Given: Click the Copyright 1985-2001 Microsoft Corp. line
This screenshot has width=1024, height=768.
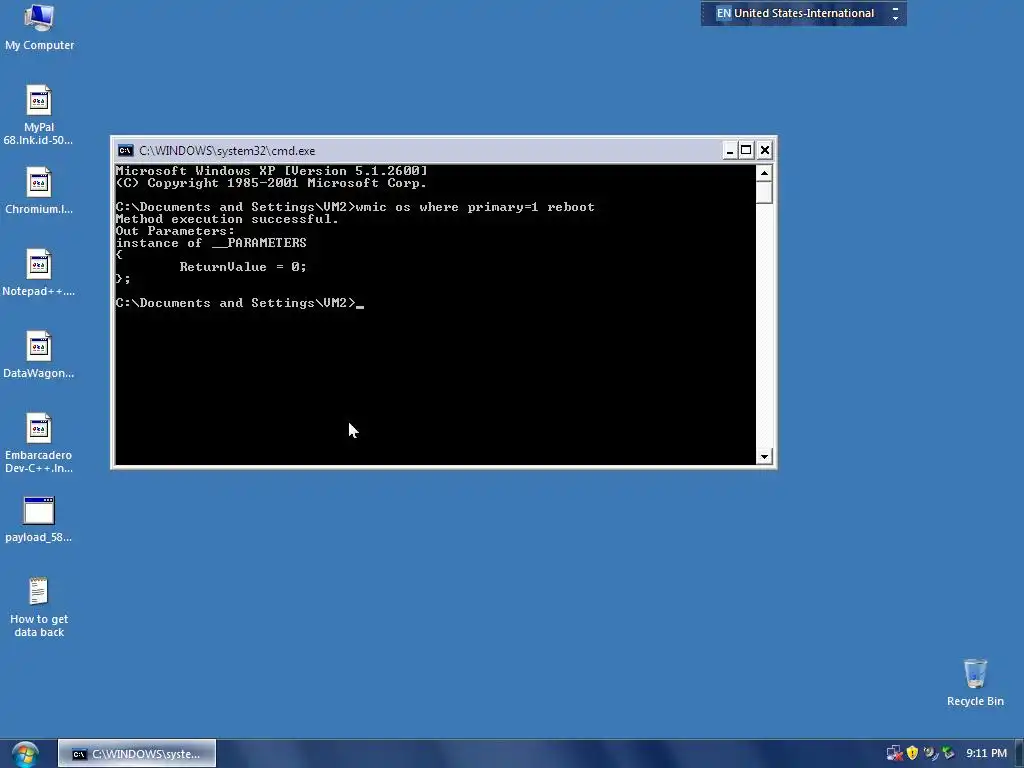Looking at the screenshot, I should tap(271, 183).
